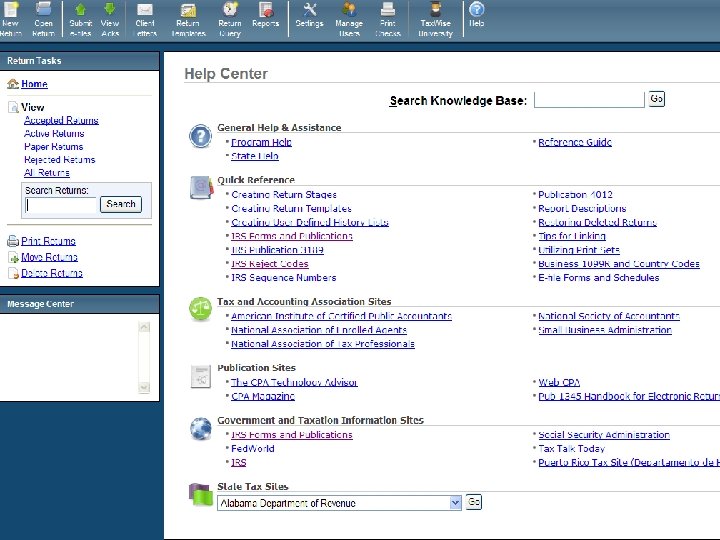Screen dimensions: 720x540
Task: Click the New Return toolbar icon
Action: point(11,9)
